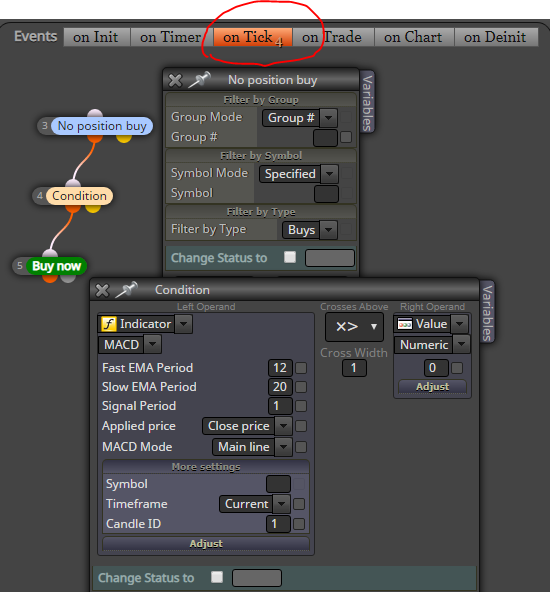The width and height of the screenshot is (550, 592).
Task: Close the Condition panel
Action: 102,290
